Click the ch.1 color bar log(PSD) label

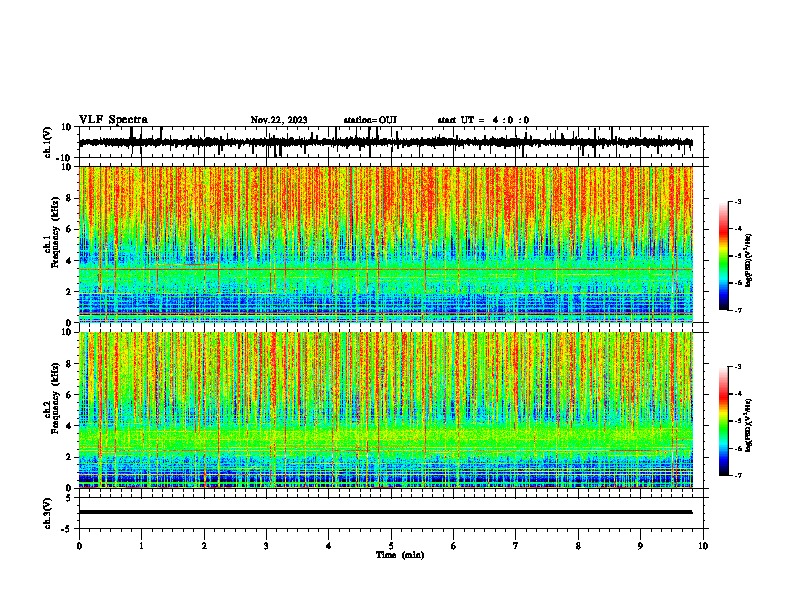(748, 261)
